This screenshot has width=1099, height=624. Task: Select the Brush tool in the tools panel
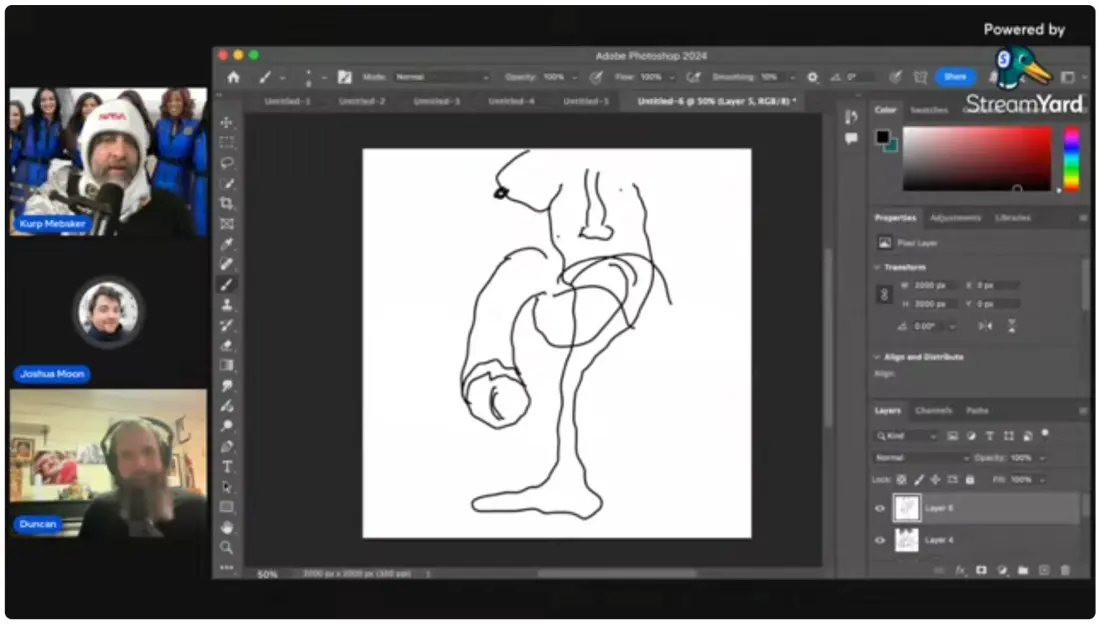pos(226,284)
